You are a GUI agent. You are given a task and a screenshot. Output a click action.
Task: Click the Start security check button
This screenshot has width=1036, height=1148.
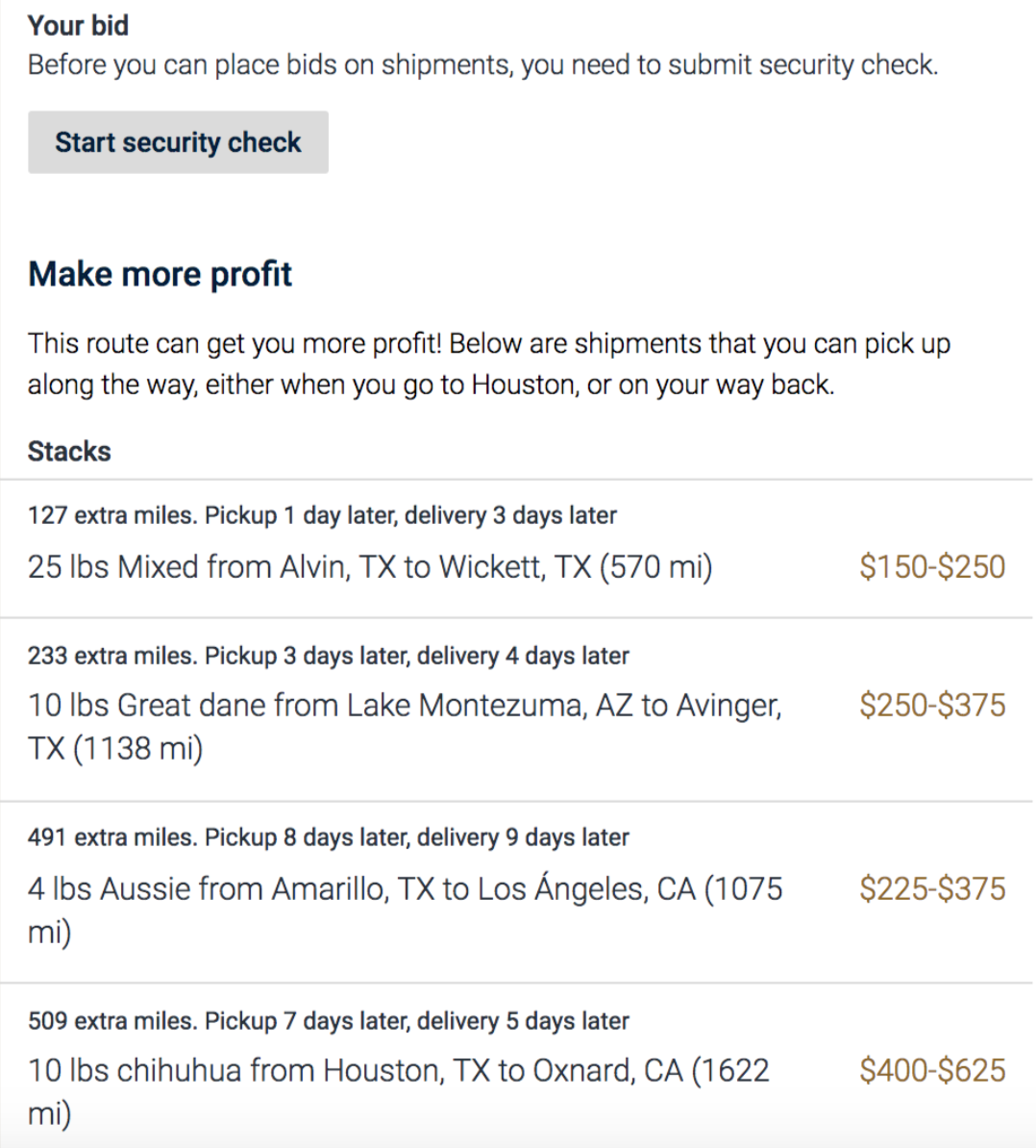coord(178,142)
